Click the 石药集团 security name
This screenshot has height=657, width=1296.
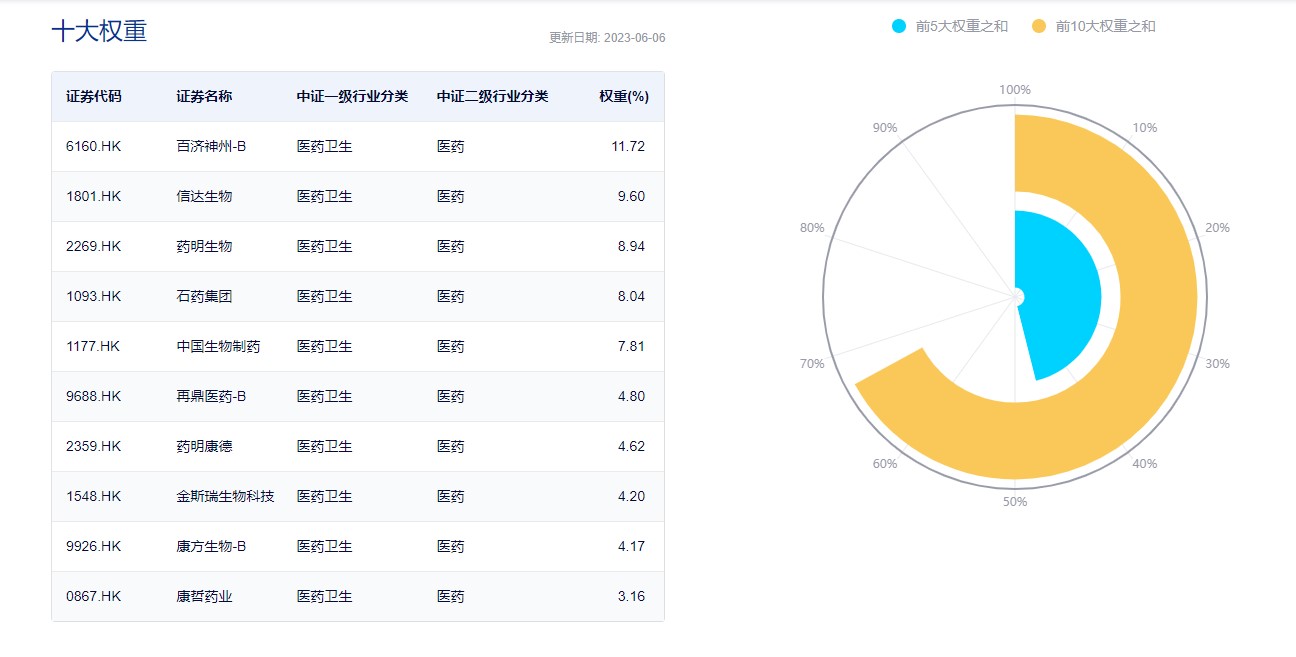click(x=204, y=296)
